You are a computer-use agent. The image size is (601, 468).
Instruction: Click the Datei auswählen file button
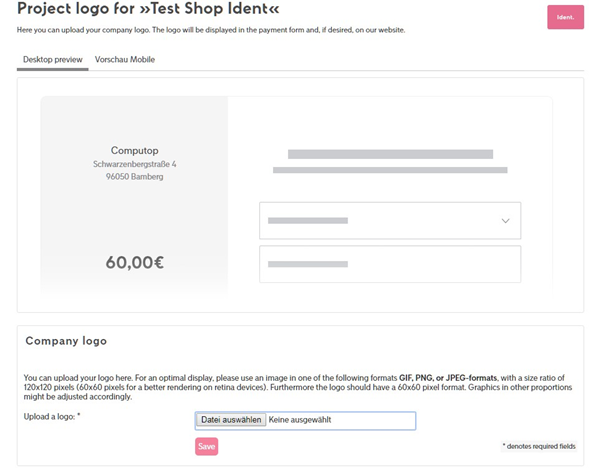tap(231, 420)
